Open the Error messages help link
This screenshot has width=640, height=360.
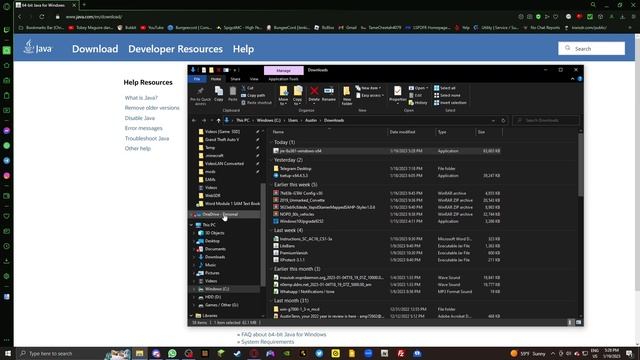(x=144, y=128)
